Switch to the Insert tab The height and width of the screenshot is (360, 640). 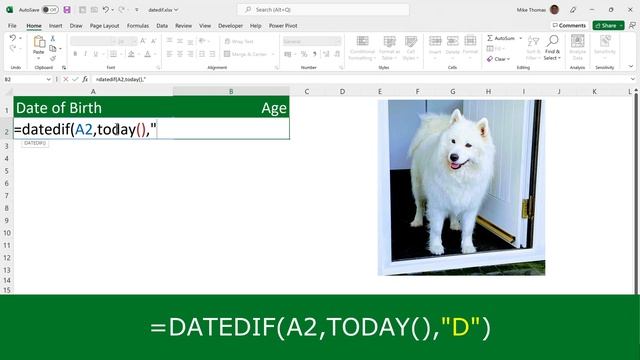pyautogui.click(x=56, y=26)
